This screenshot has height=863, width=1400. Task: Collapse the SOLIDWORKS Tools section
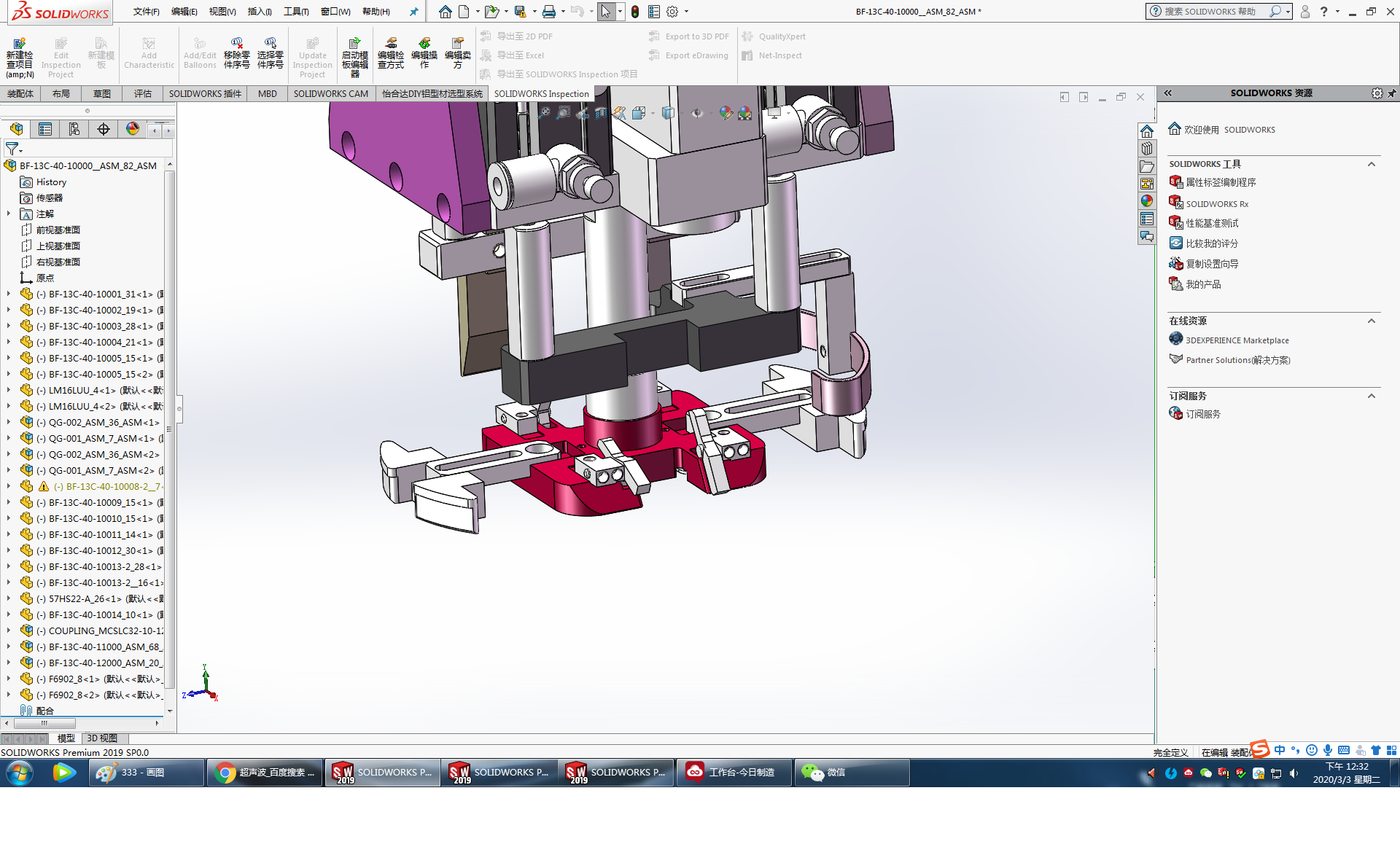1371,165
